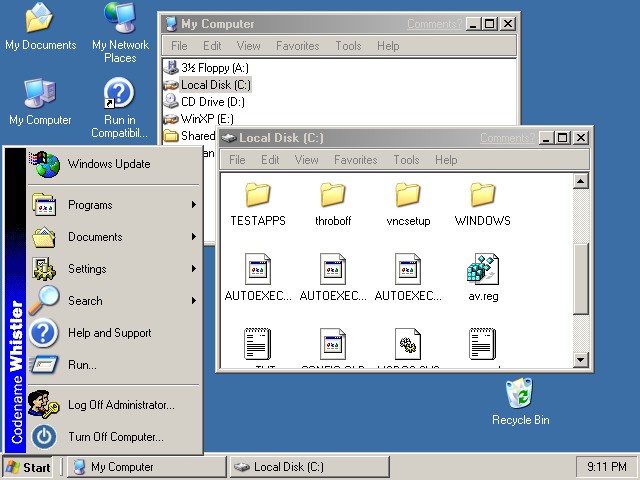Click the Documents folder icon in Start menu
This screenshot has height=480, width=640.
point(44,237)
